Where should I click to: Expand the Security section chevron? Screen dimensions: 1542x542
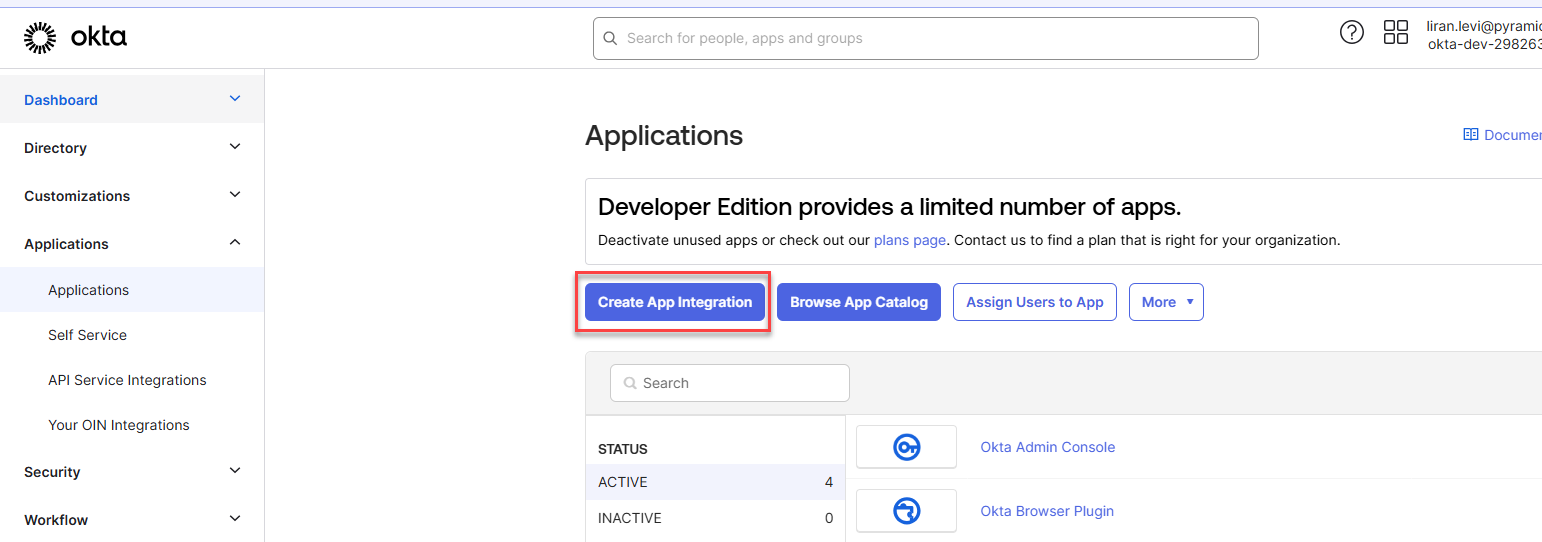point(235,471)
